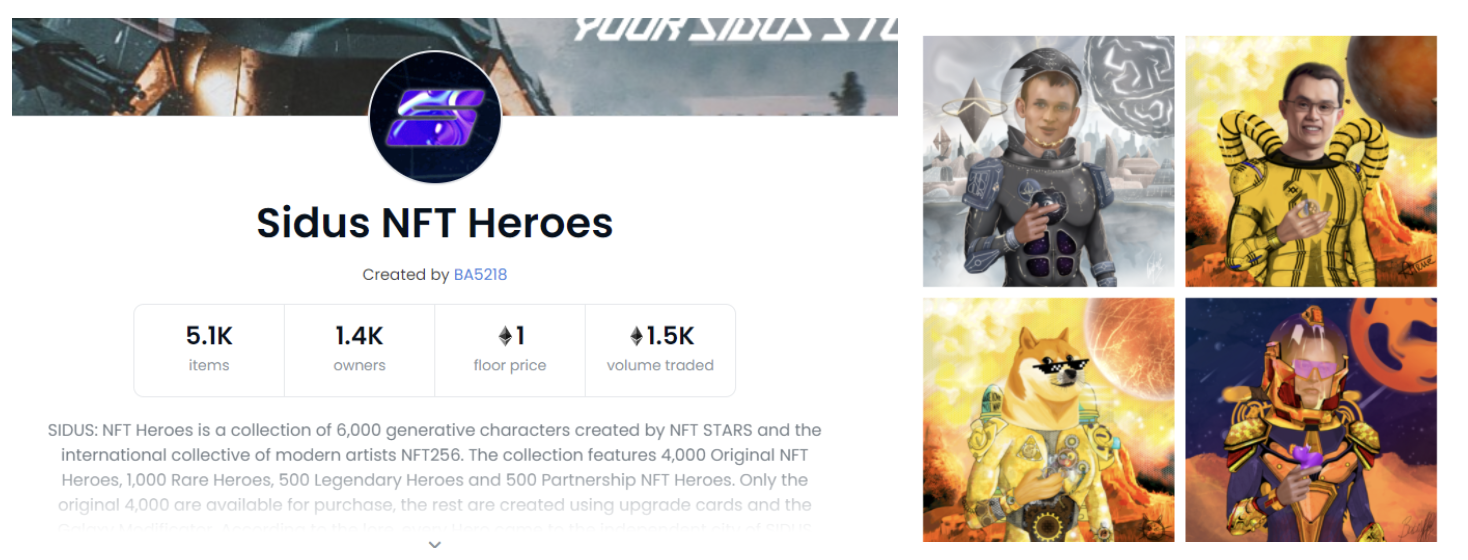Select the 1.5K volume traded stat cell
The image size is (1468, 560).
tap(660, 350)
